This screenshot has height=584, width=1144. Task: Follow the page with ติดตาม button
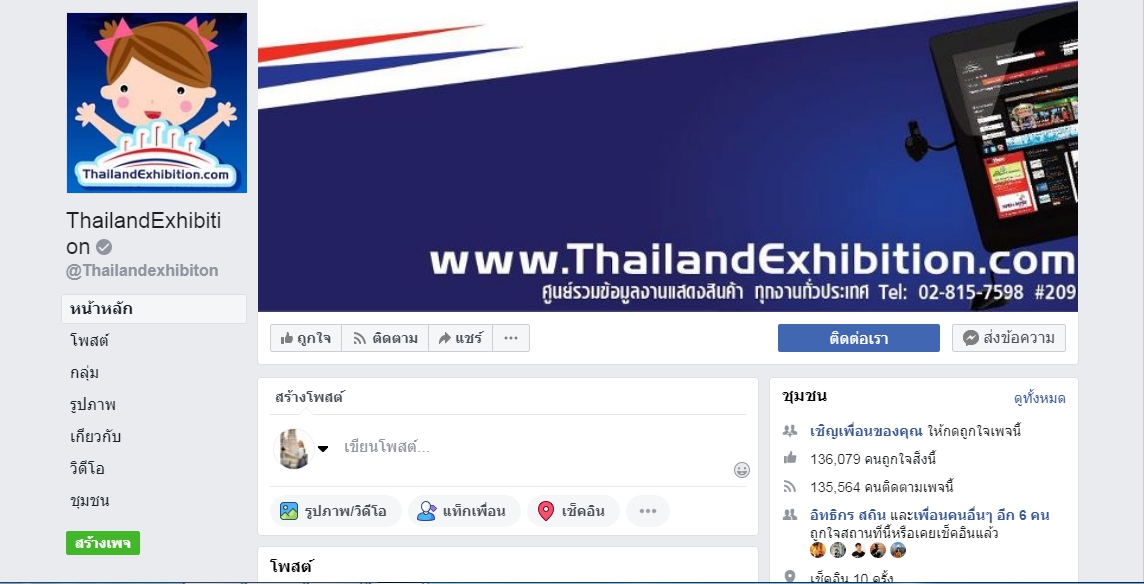pyautogui.click(x=385, y=338)
